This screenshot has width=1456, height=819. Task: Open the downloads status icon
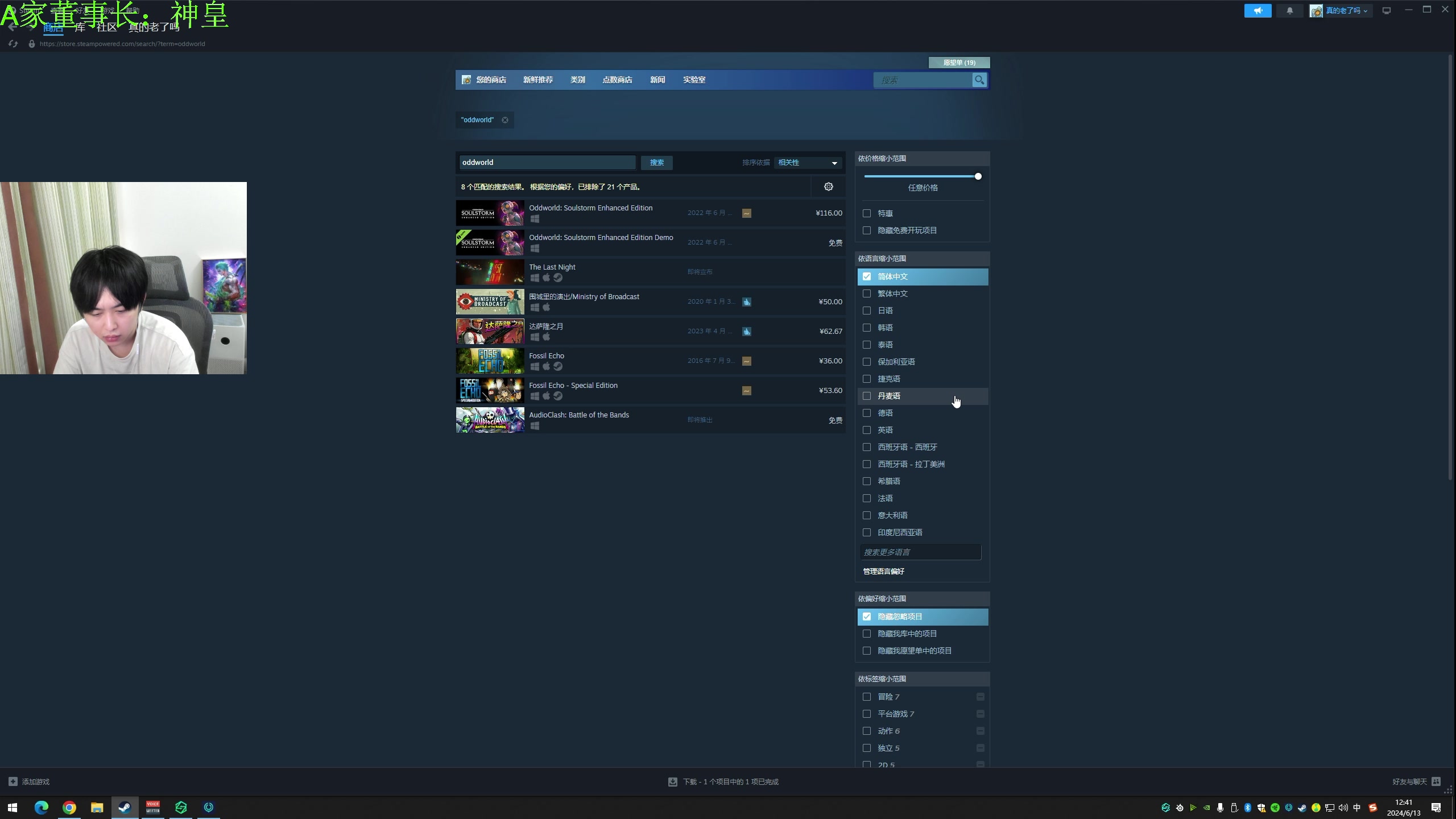[x=672, y=781]
